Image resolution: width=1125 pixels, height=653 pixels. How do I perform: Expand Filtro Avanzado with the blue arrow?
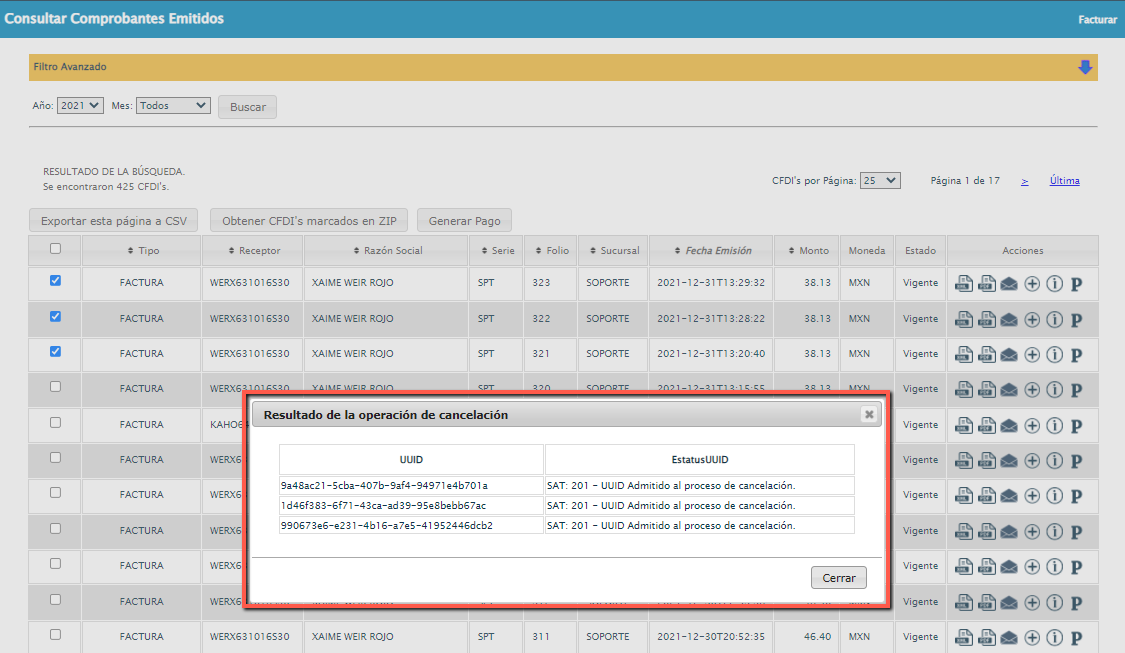[1085, 67]
